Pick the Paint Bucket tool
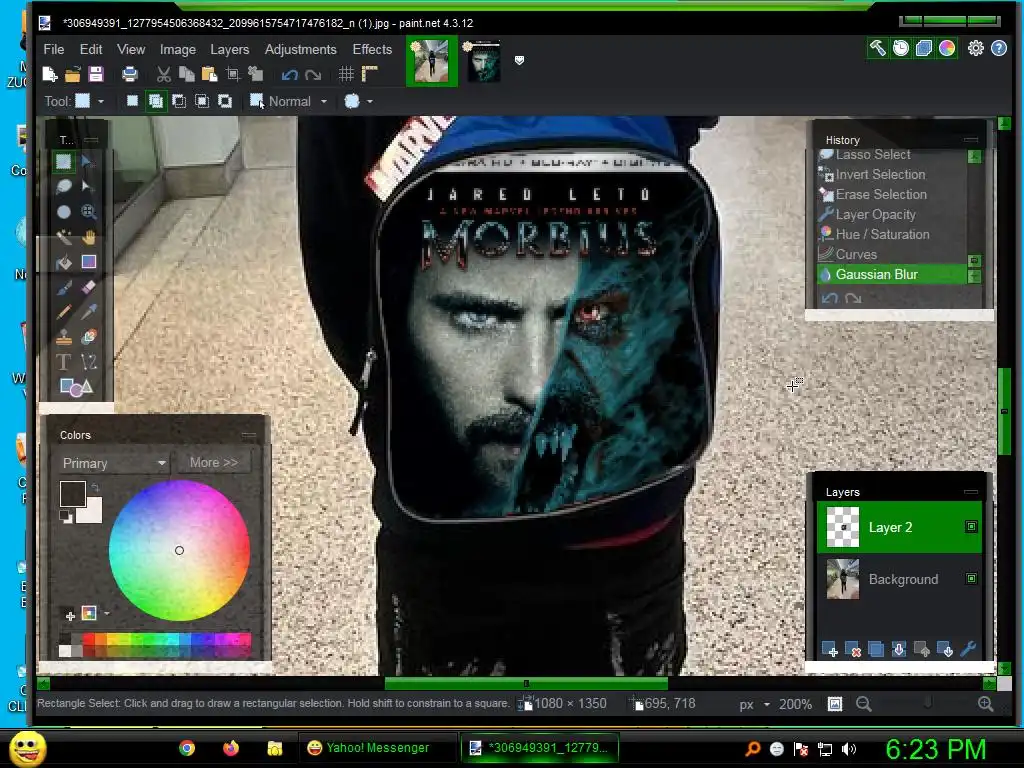Viewport: 1024px width, 768px height. [x=63, y=262]
